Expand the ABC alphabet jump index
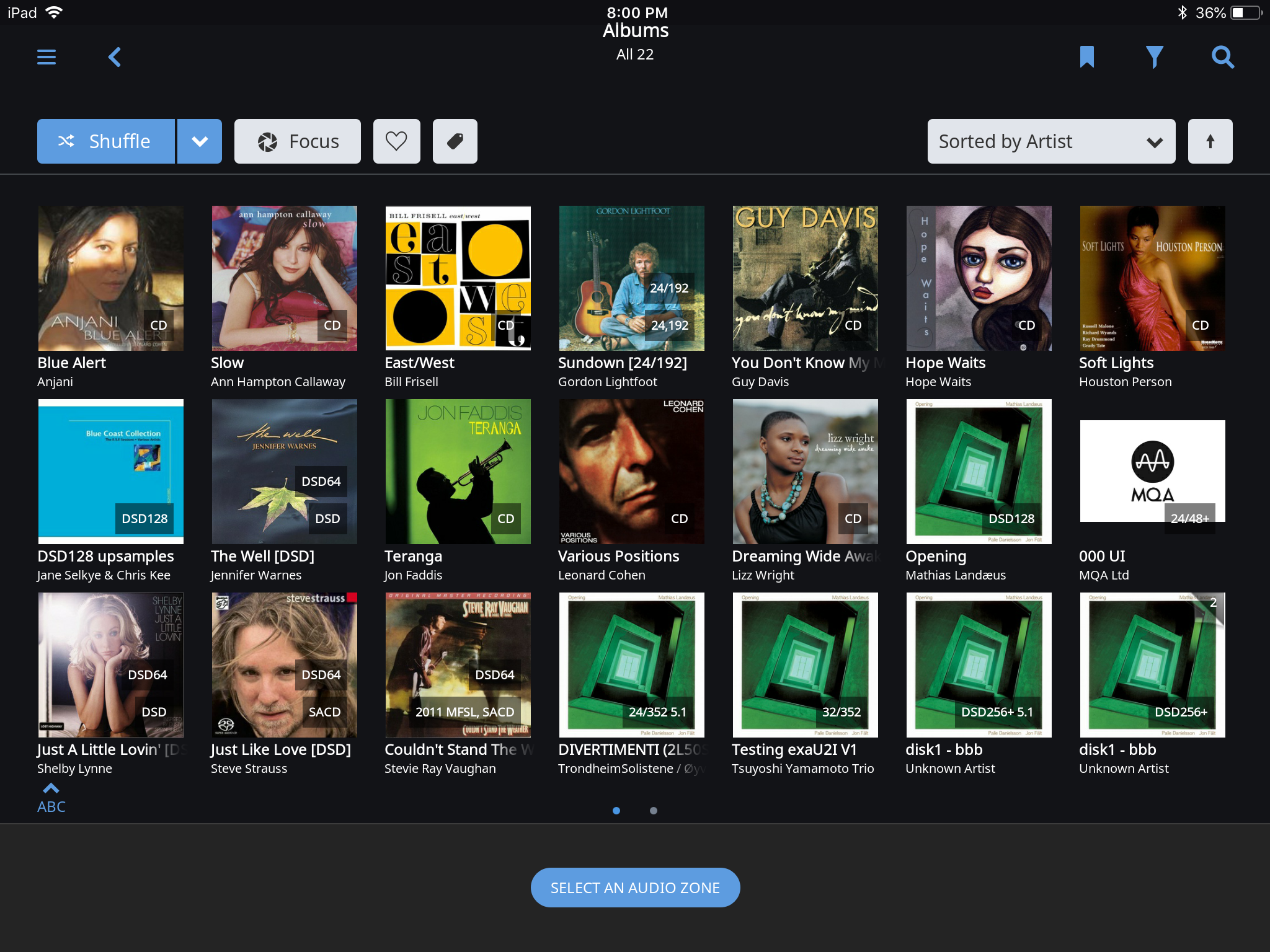The width and height of the screenshot is (1270, 952). click(x=51, y=799)
